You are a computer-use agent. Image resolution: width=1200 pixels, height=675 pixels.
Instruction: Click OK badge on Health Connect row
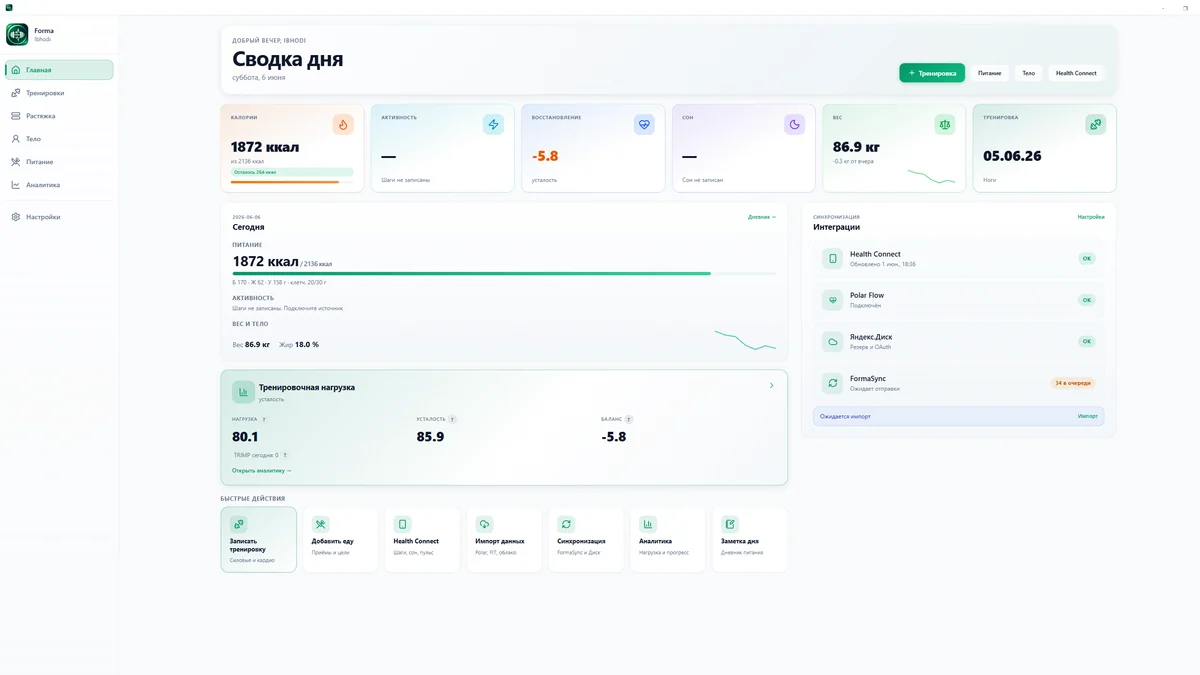[x=1087, y=258]
